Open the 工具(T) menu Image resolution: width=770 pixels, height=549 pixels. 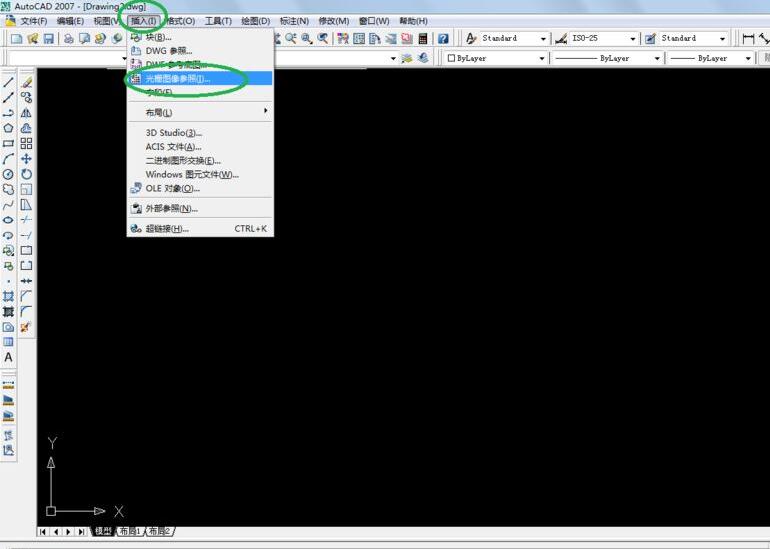[218, 21]
